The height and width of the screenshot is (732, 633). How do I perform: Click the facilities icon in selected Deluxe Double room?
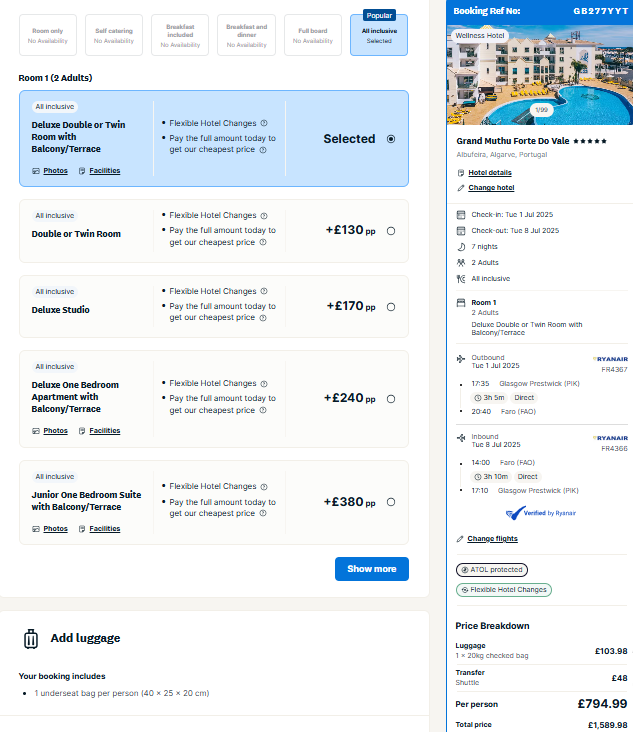pyautogui.click(x=82, y=171)
